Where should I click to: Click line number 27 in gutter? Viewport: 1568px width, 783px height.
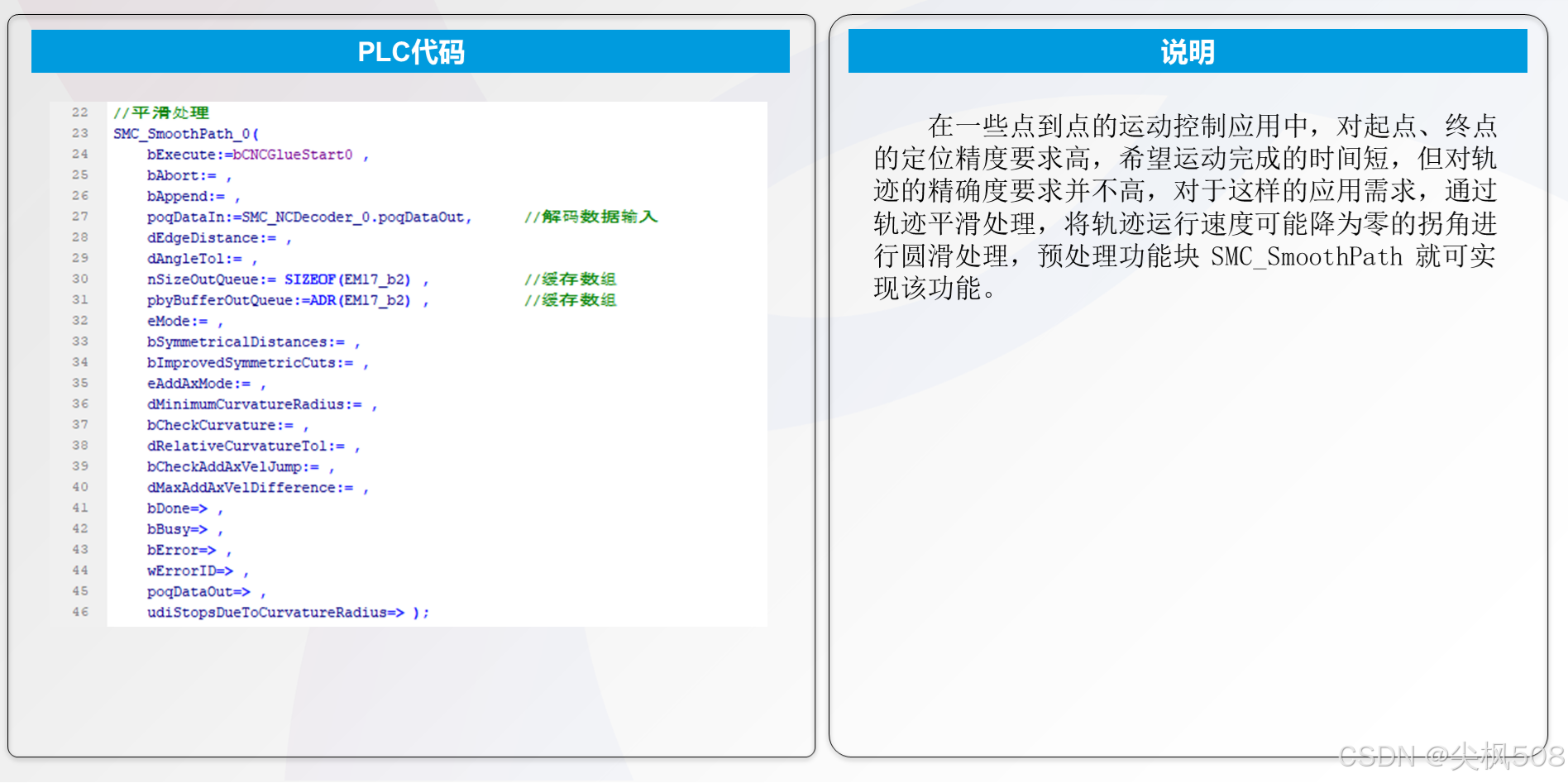pos(79,217)
